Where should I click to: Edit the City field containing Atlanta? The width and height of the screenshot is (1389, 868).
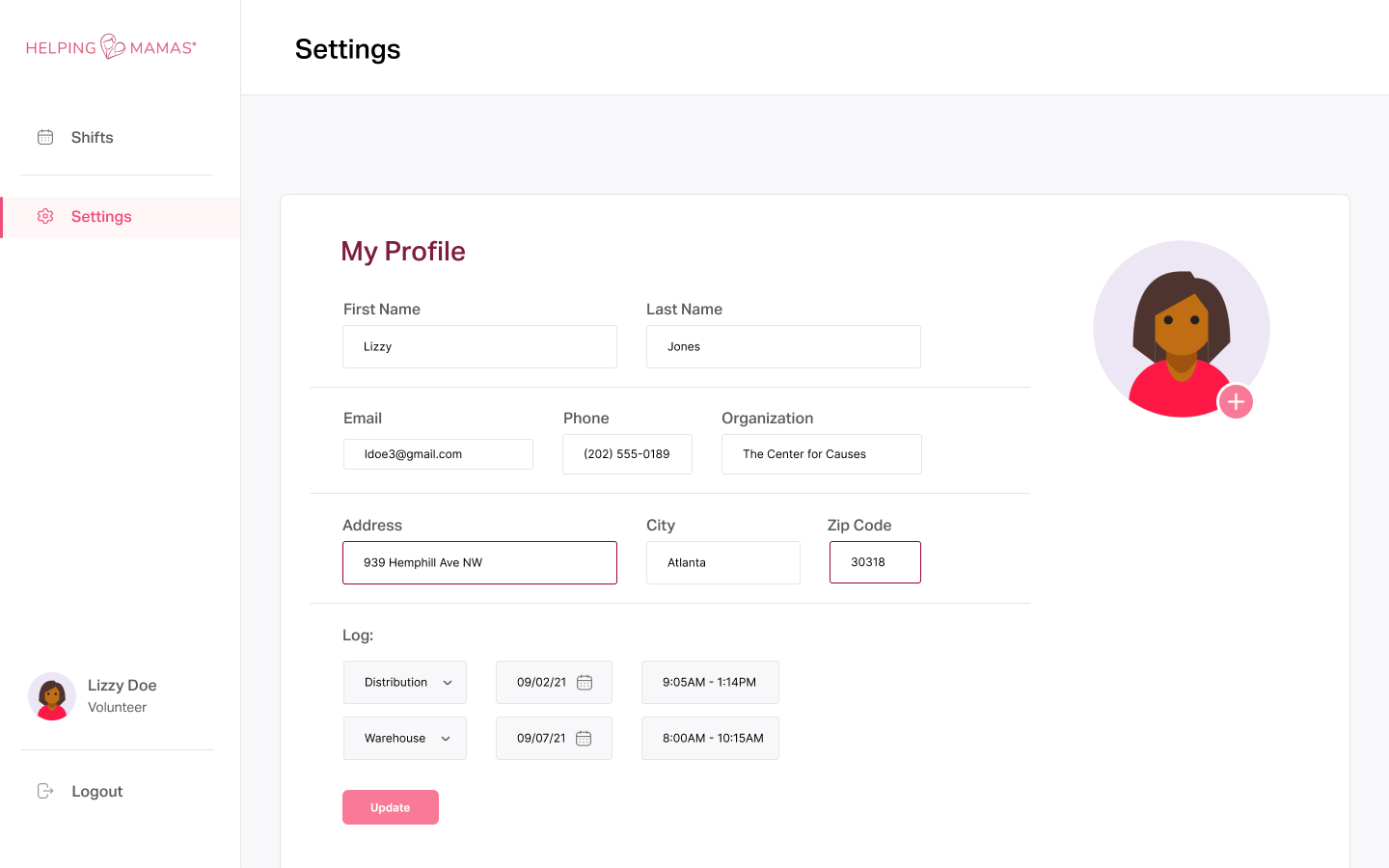pyautogui.click(x=723, y=562)
